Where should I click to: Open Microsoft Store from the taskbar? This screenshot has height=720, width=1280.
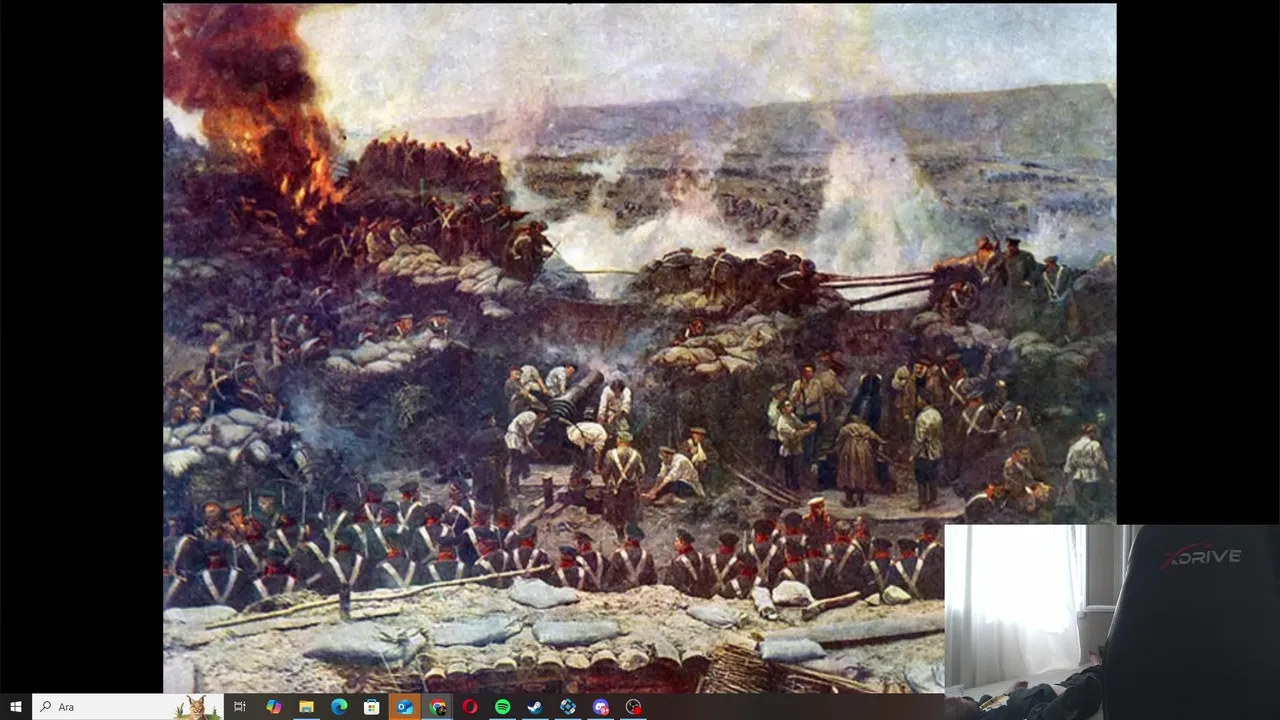point(372,707)
